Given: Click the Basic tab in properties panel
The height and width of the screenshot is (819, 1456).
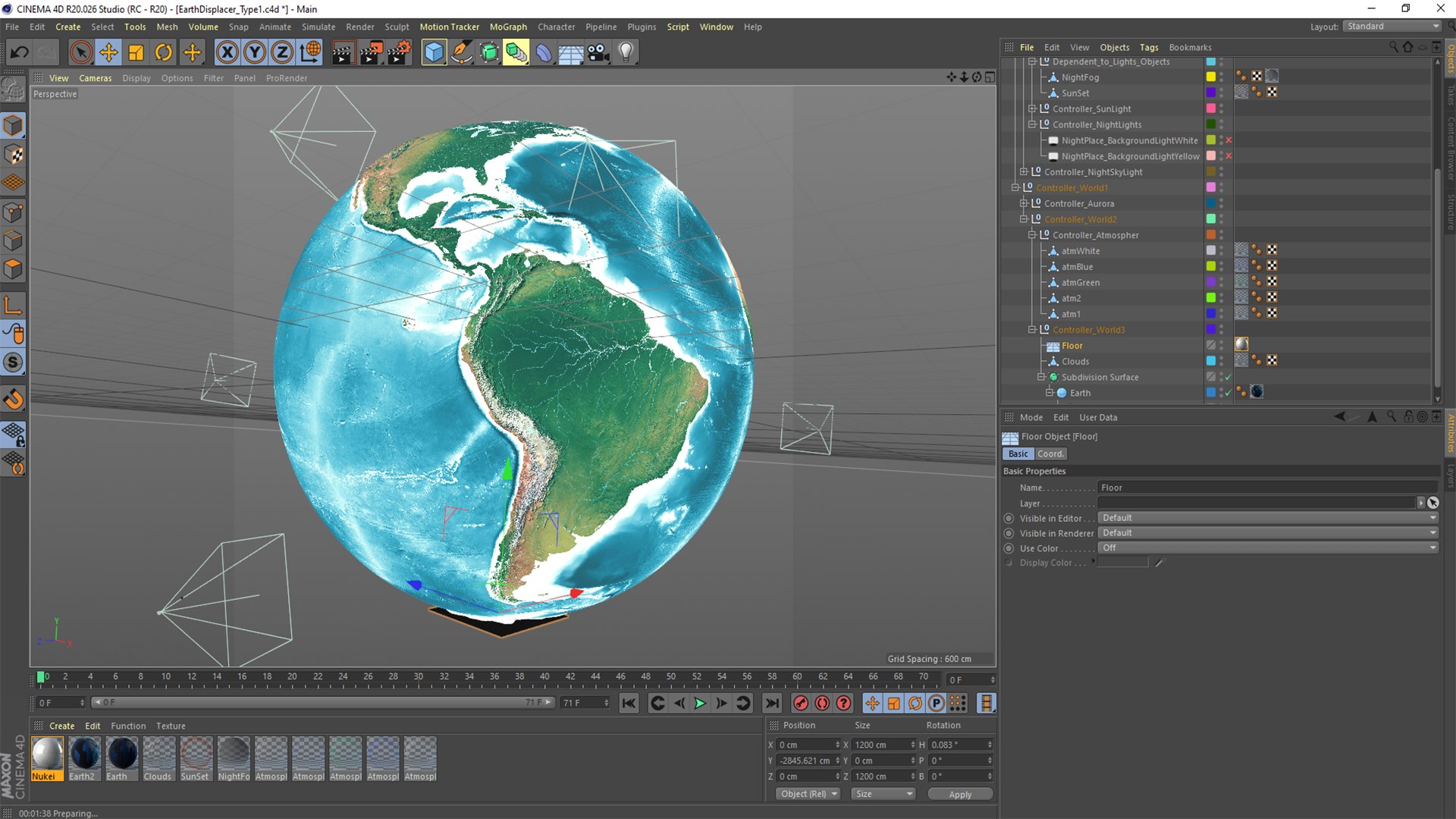Looking at the screenshot, I should pos(1019,454).
